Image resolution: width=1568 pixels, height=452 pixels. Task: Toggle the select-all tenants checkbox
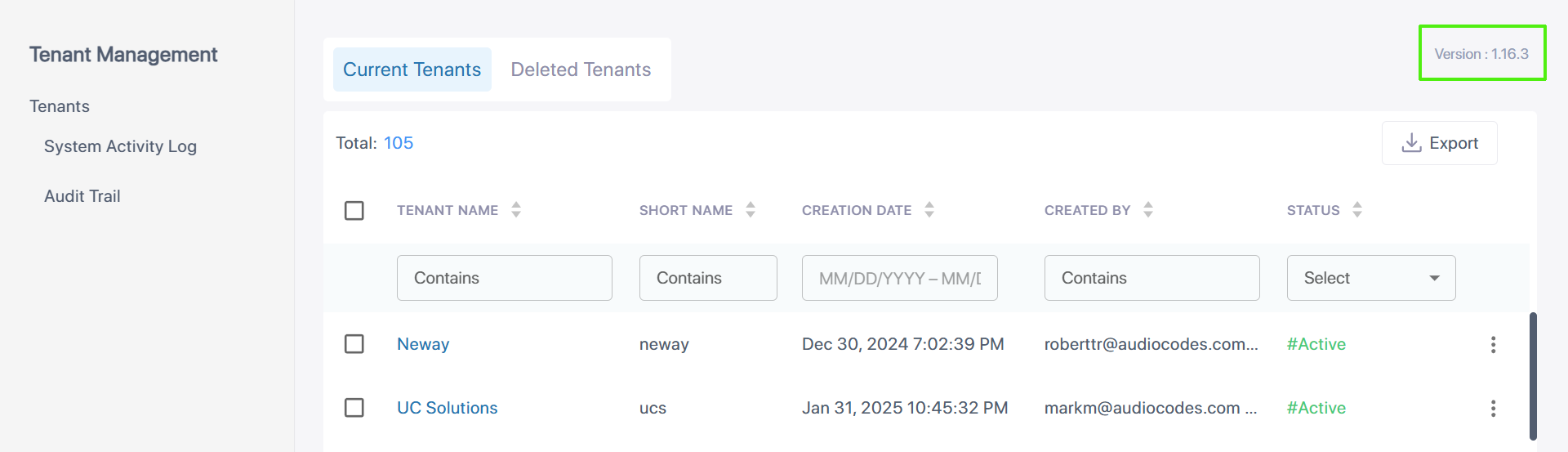click(x=354, y=211)
